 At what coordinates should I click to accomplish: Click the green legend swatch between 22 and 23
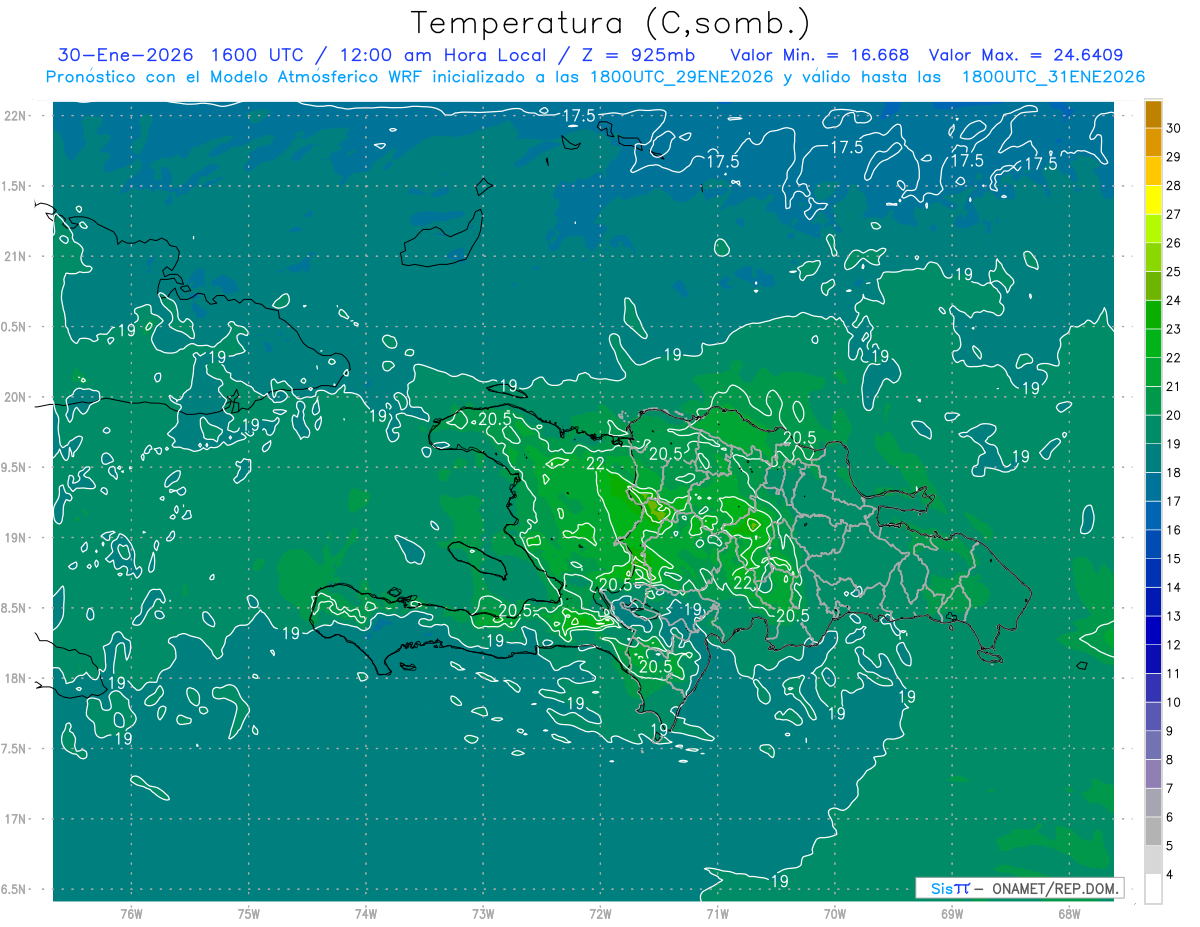1153,343
